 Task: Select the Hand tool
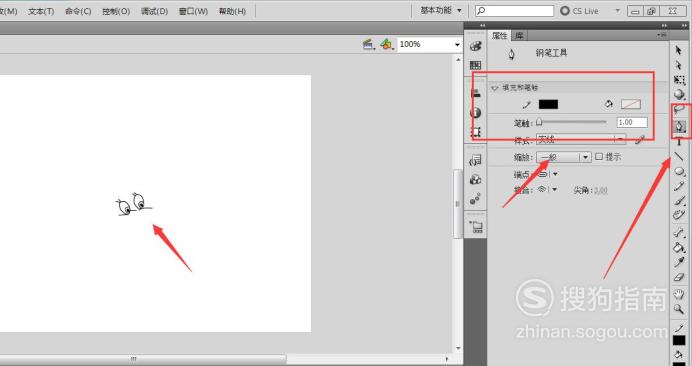pyautogui.click(x=679, y=294)
